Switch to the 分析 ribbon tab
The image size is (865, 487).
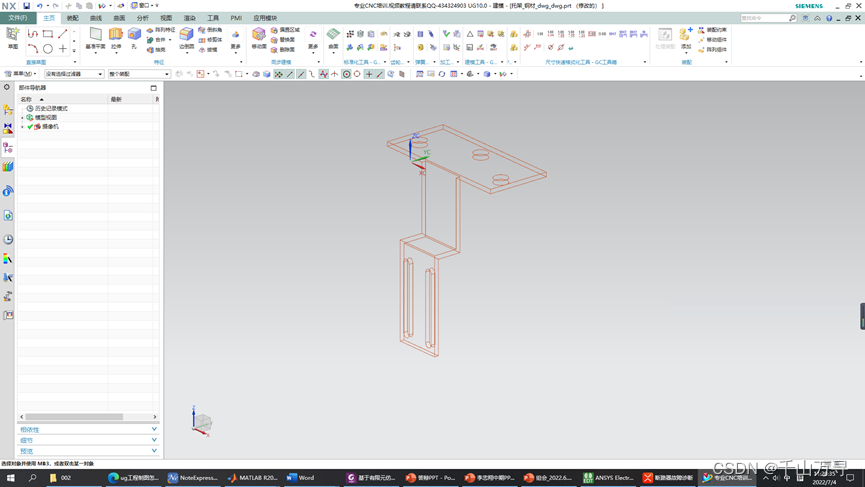[x=142, y=18]
